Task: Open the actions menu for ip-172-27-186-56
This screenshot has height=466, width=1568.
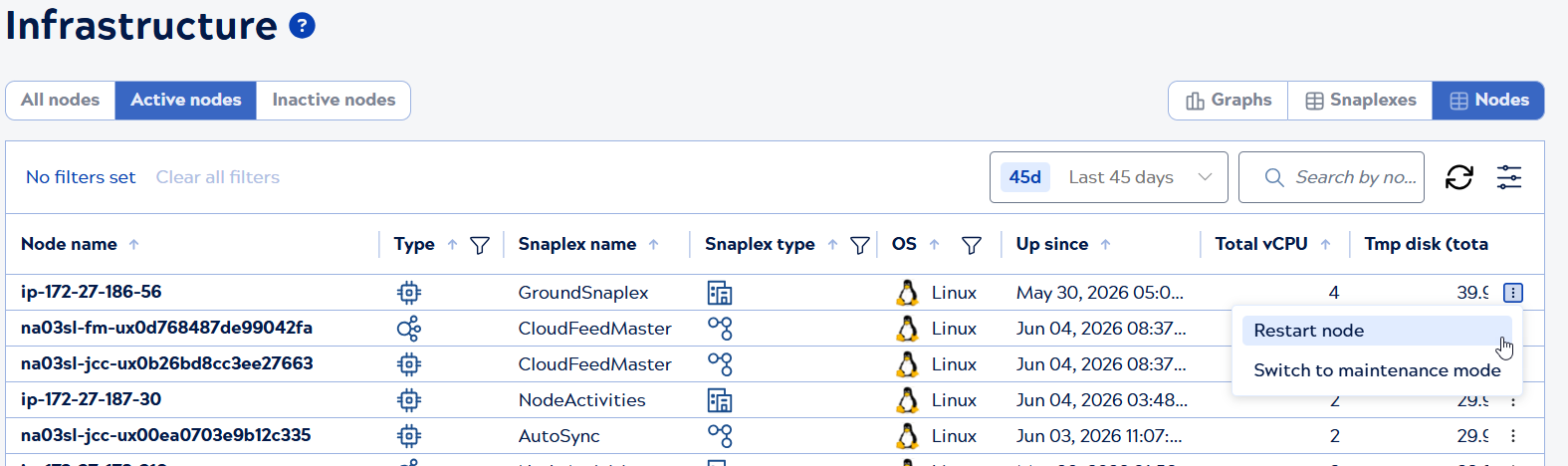Action: point(1513,293)
